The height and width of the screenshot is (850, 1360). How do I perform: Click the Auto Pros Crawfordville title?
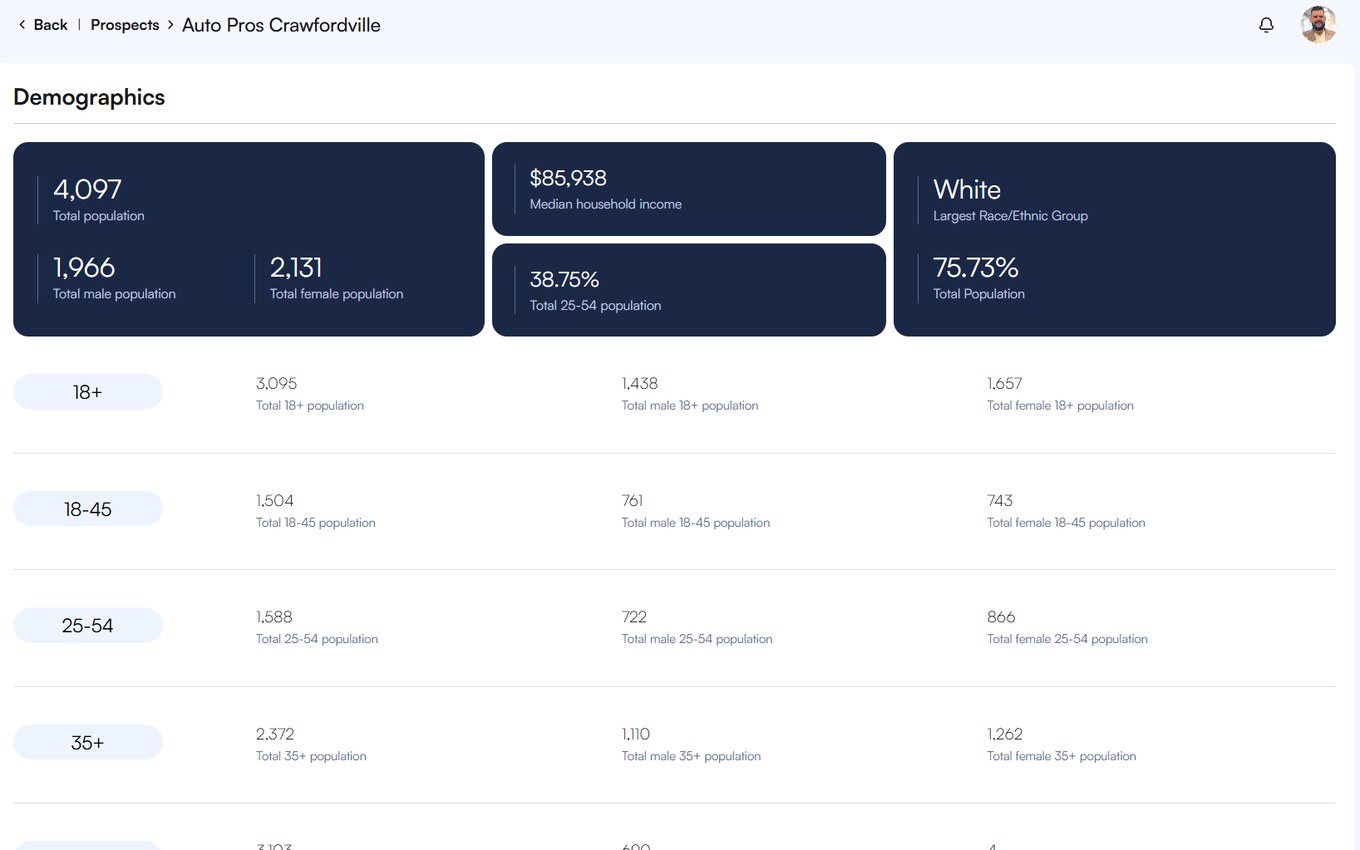tap(281, 25)
